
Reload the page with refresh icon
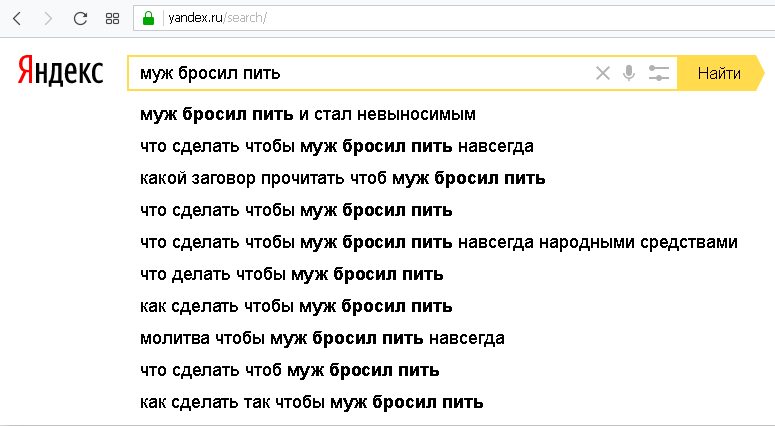pyautogui.click(x=80, y=19)
